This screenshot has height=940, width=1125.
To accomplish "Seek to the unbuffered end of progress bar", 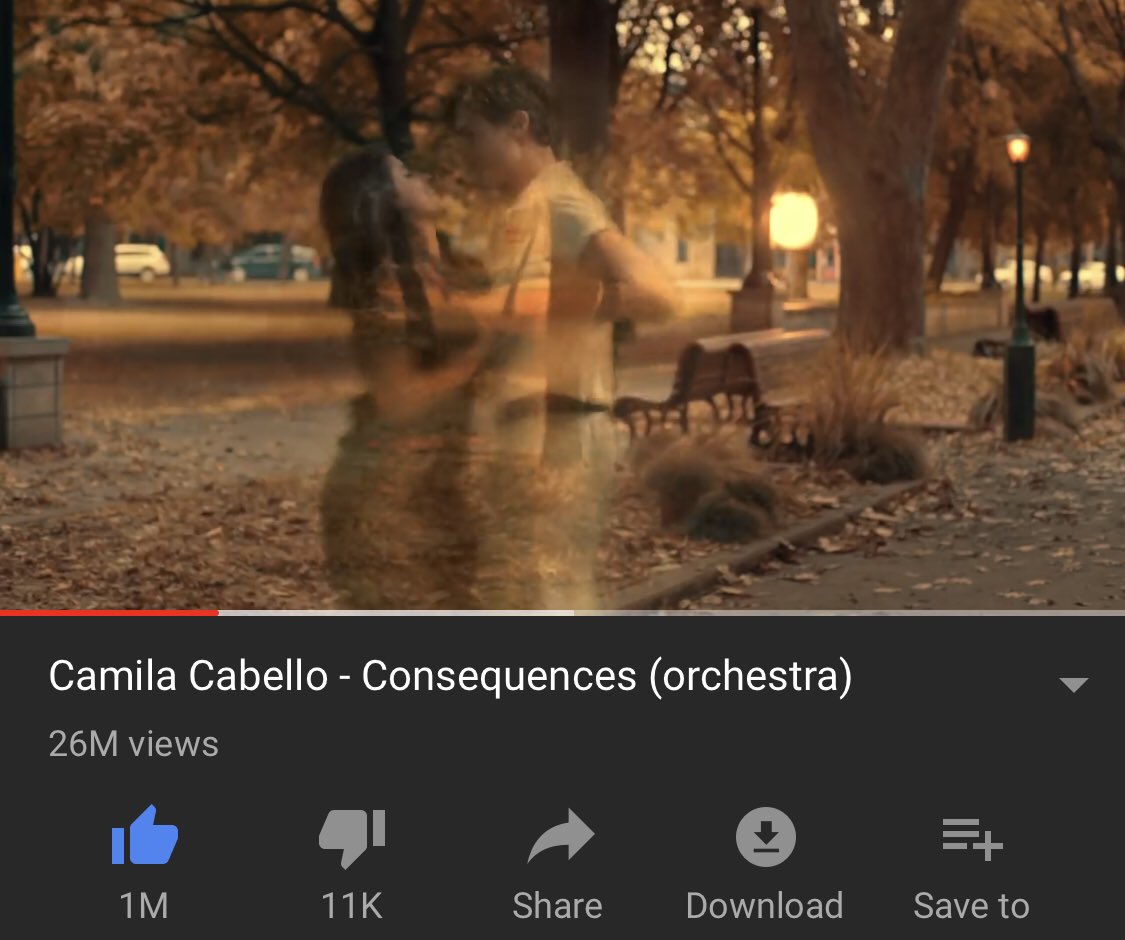I will point(849,613).
